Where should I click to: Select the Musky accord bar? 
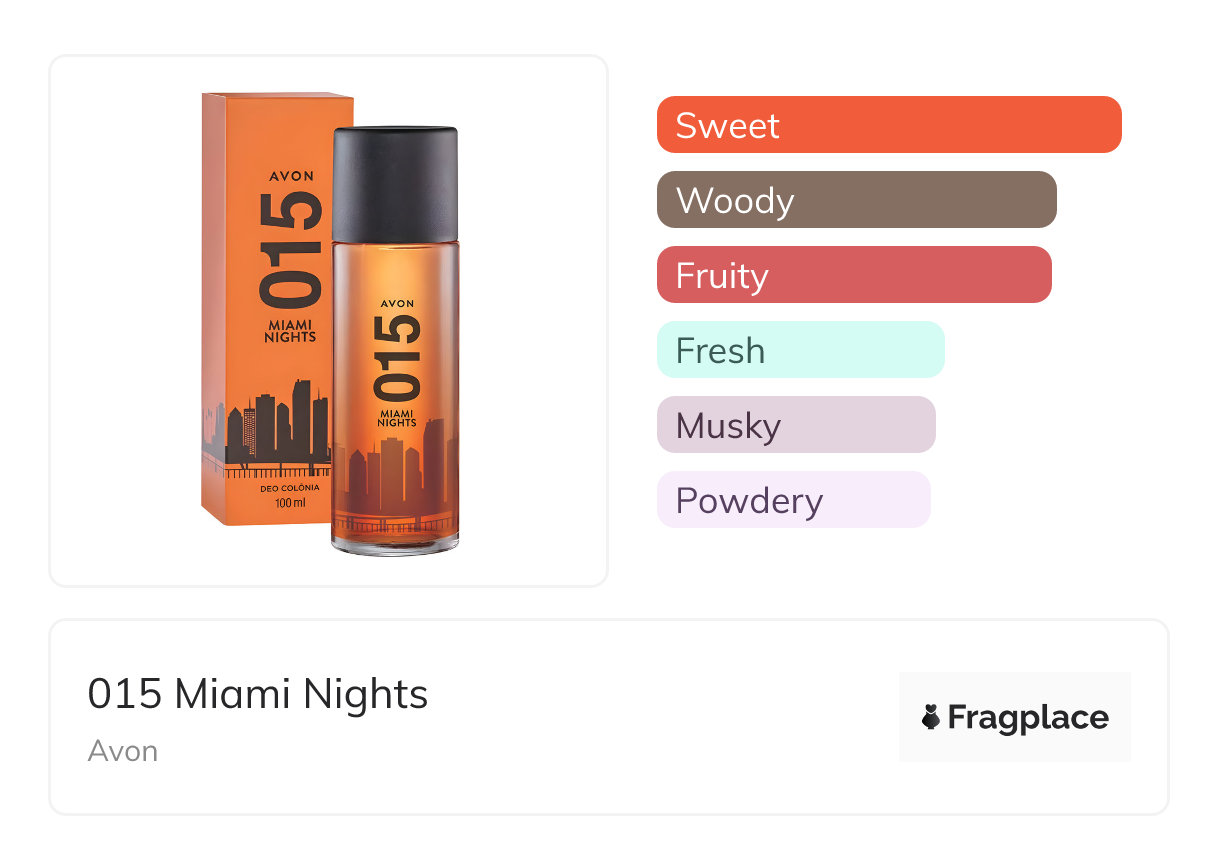point(795,425)
